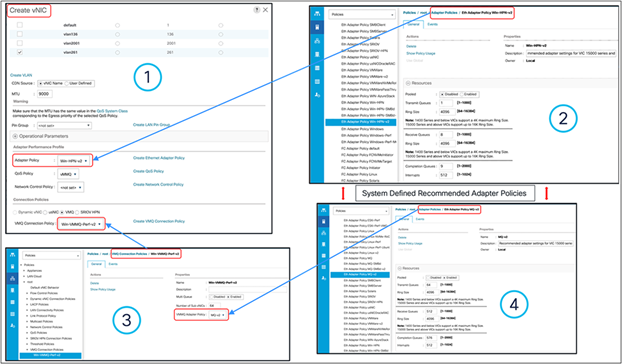The height and width of the screenshot is (364, 622).
Task: Set Pooled to Enabled in Win-HPN-v2 window
Action: [462, 94]
